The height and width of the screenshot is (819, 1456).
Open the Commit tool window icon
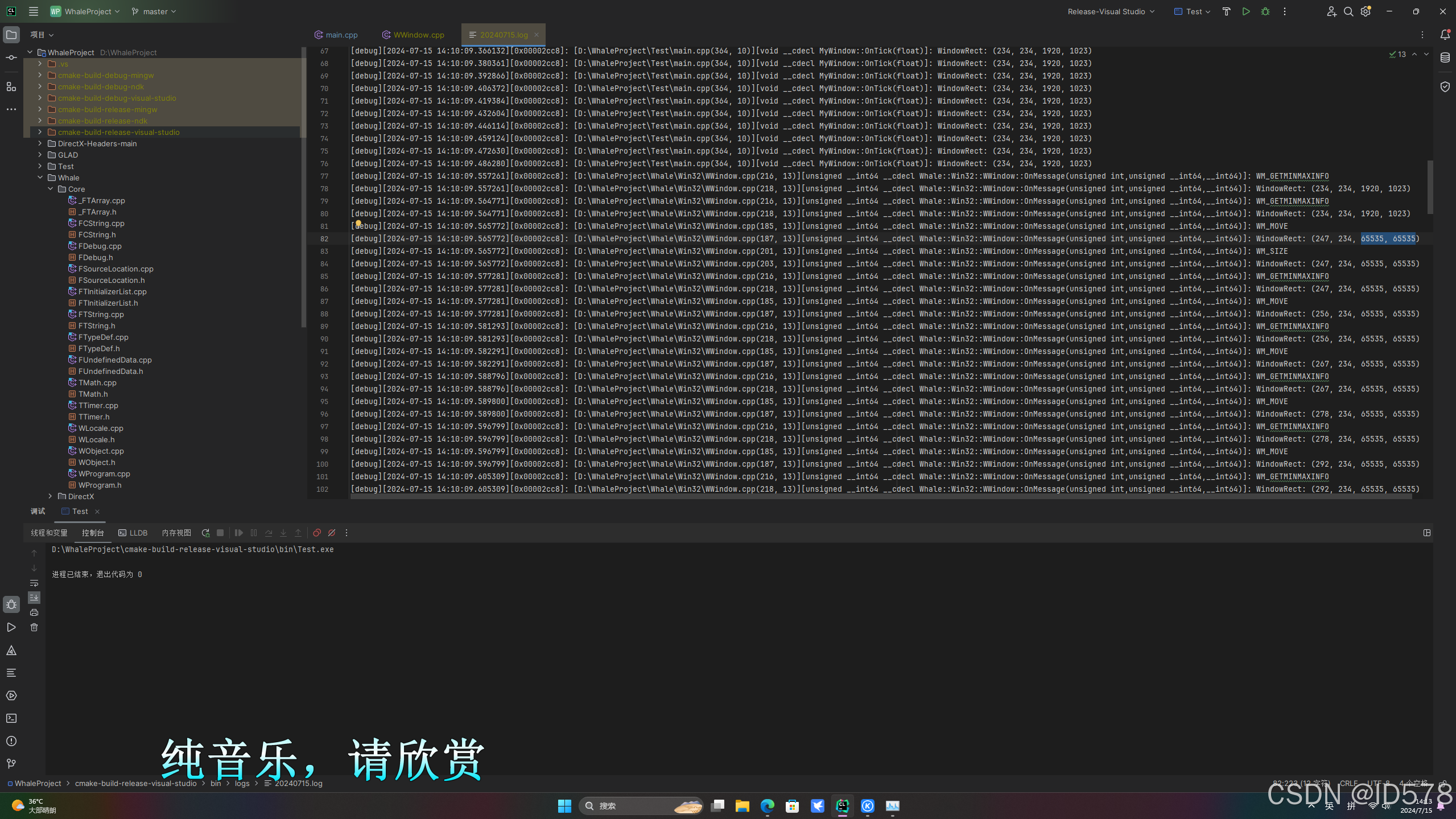(11, 57)
